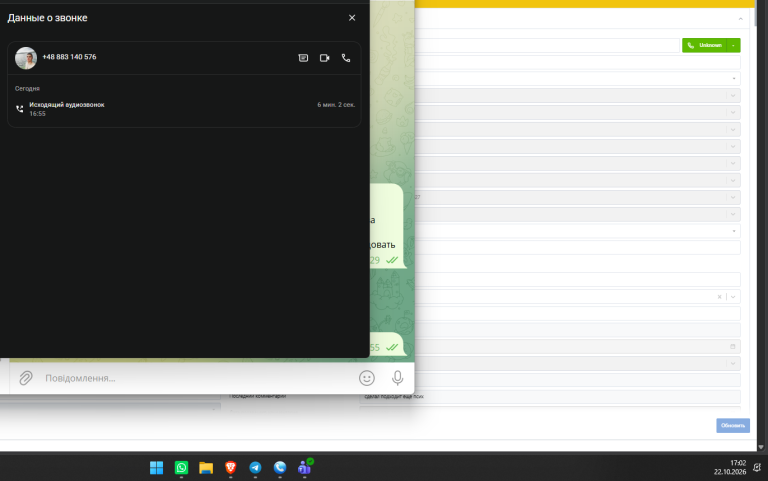The image size is (768, 481).
Task: Open chat with +48 883 140 576 via message icon
Action: click(x=303, y=58)
